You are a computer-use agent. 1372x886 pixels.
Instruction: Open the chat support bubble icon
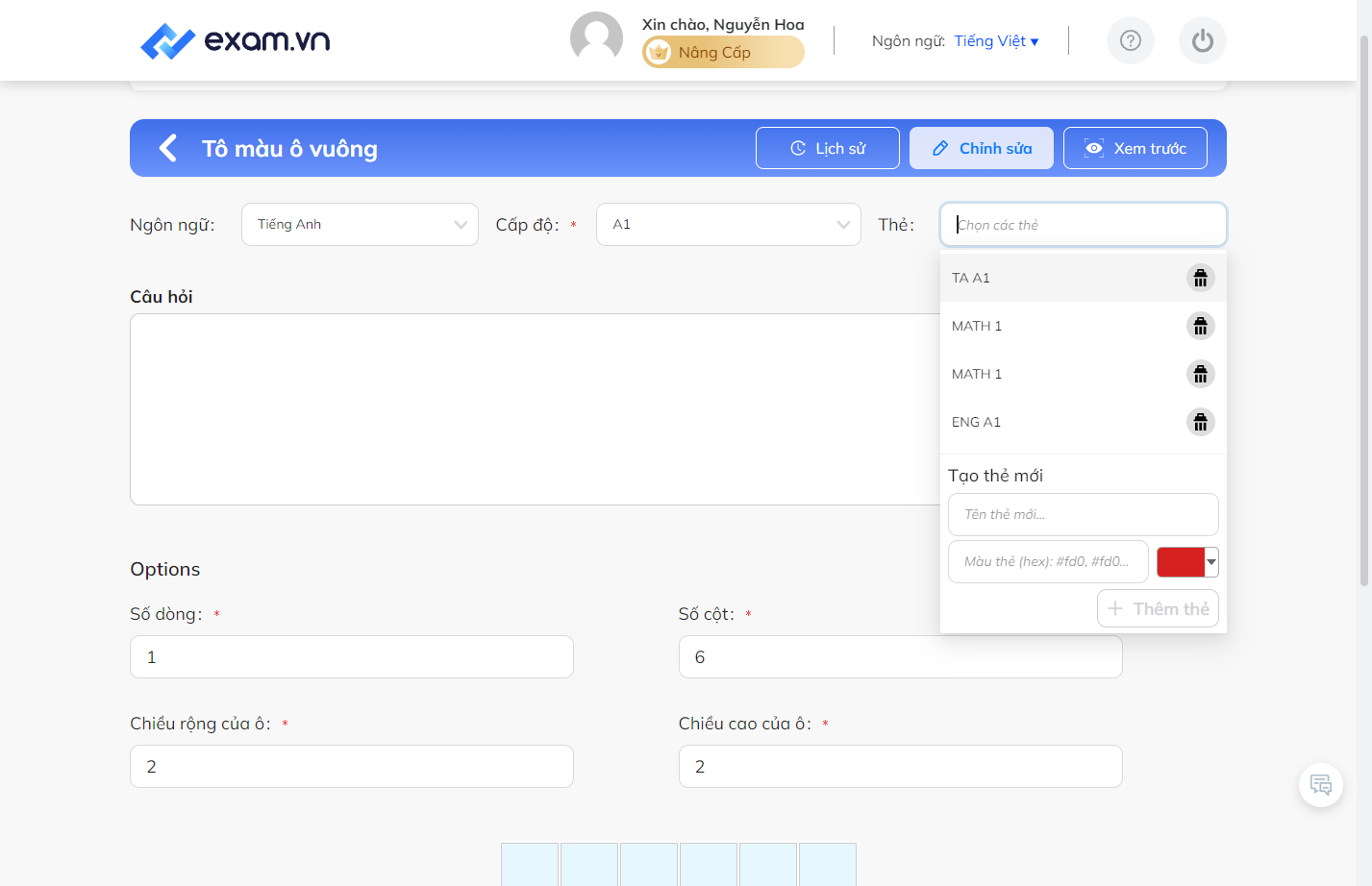click(x=1321, y=785)
